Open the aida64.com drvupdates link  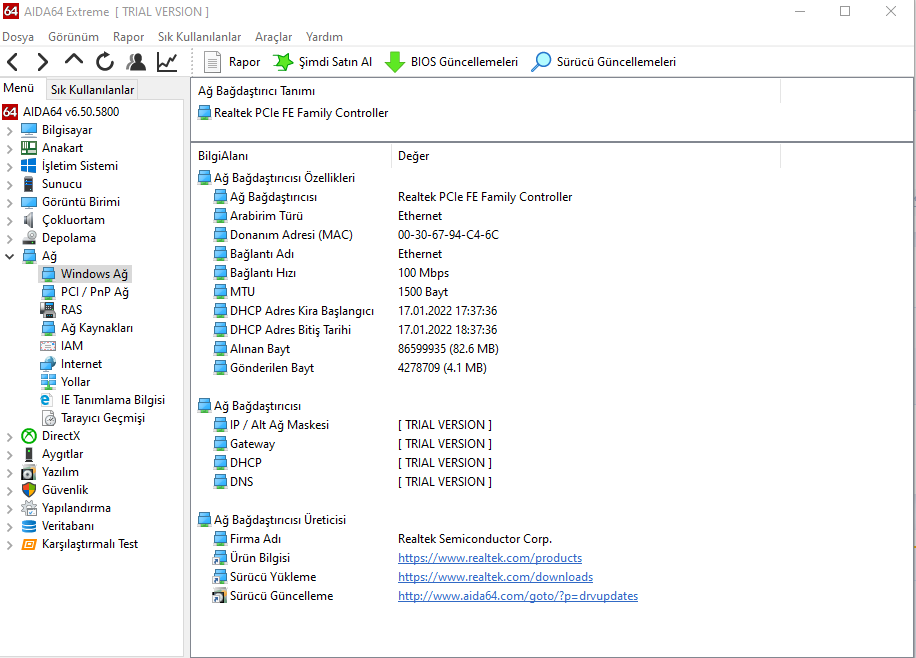point(517,596)
